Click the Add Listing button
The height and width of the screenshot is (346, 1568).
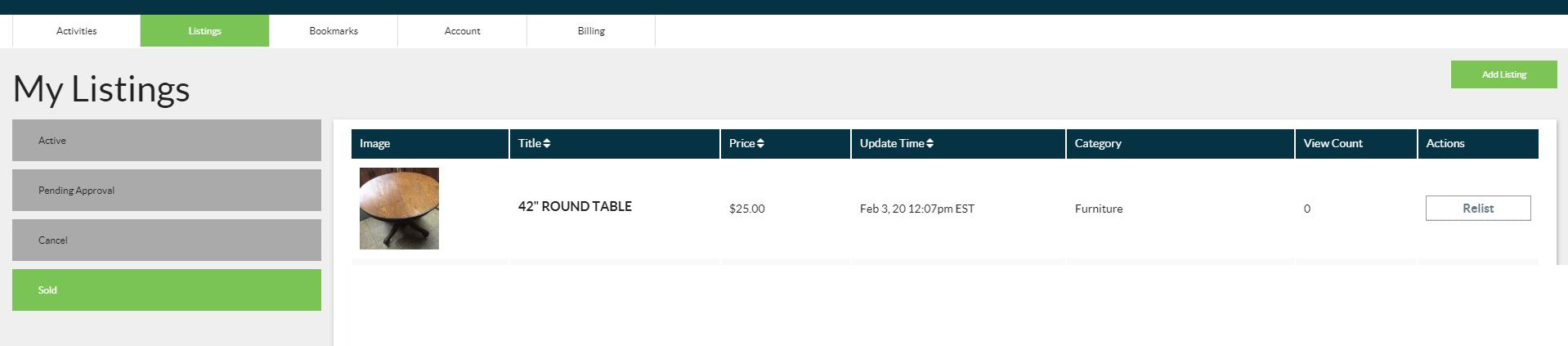coord(1503,74)
